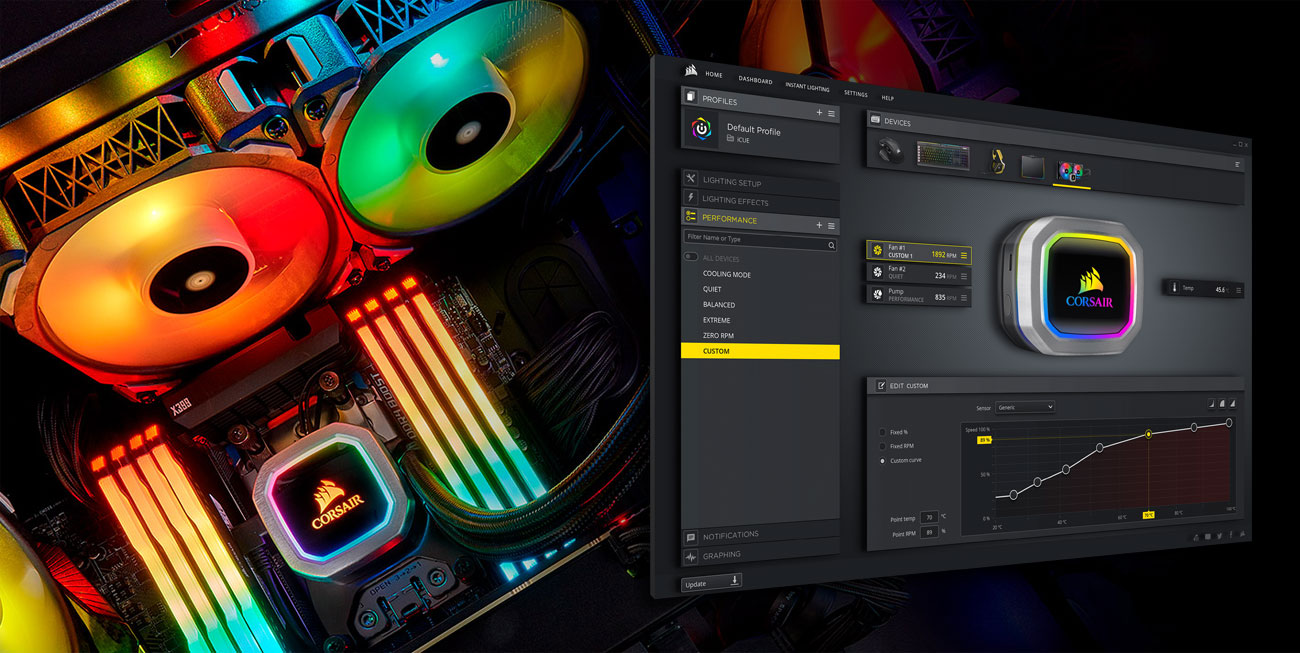Click the Performance sliders icon
Screen dimensions: 1300x653
[x=691, y=217]
